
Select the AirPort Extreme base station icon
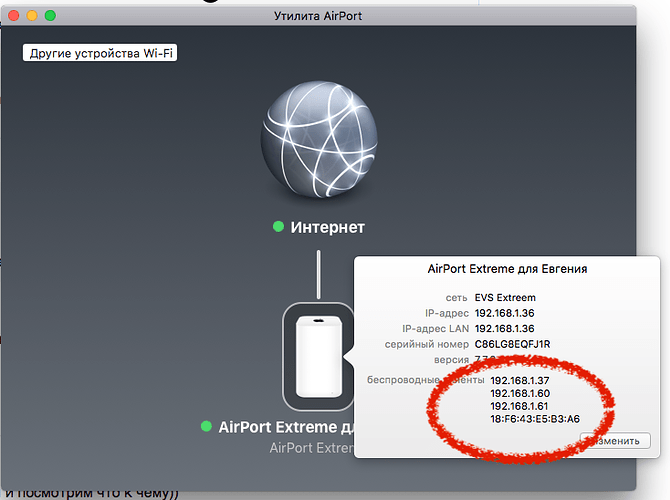click(x=319, y=356)
